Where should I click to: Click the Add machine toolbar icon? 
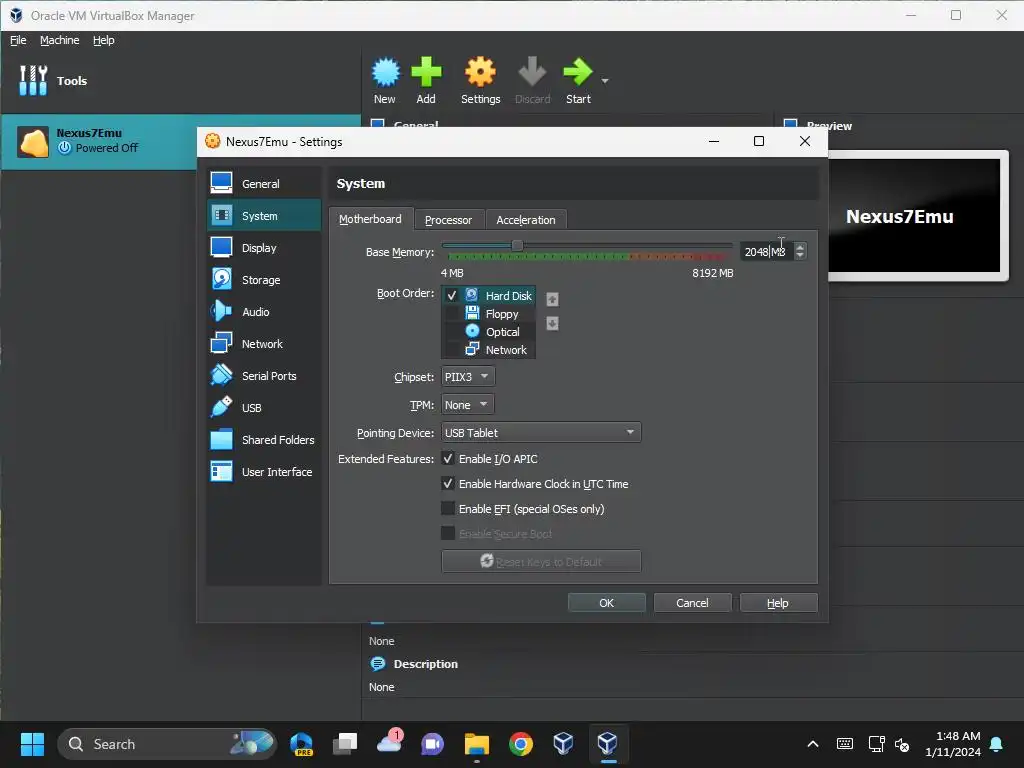pos(426,72)
